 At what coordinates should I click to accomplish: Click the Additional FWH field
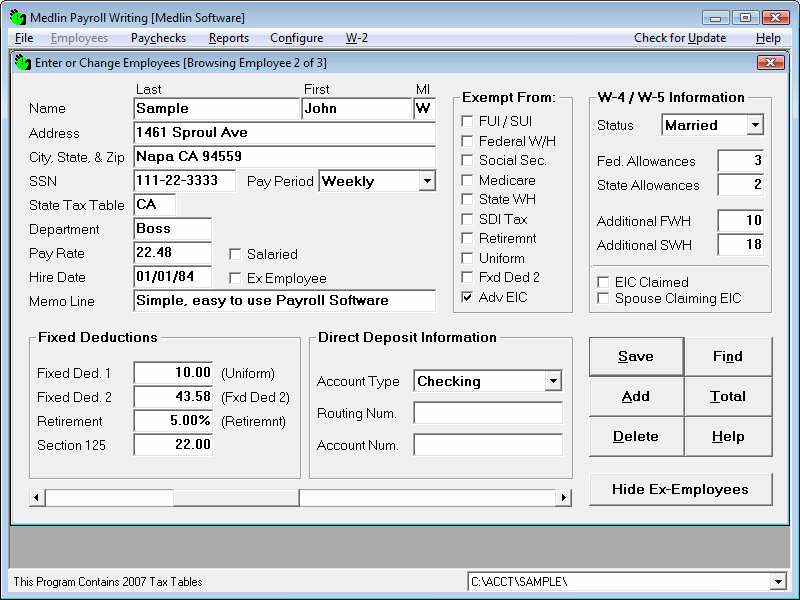click(740, 221)
